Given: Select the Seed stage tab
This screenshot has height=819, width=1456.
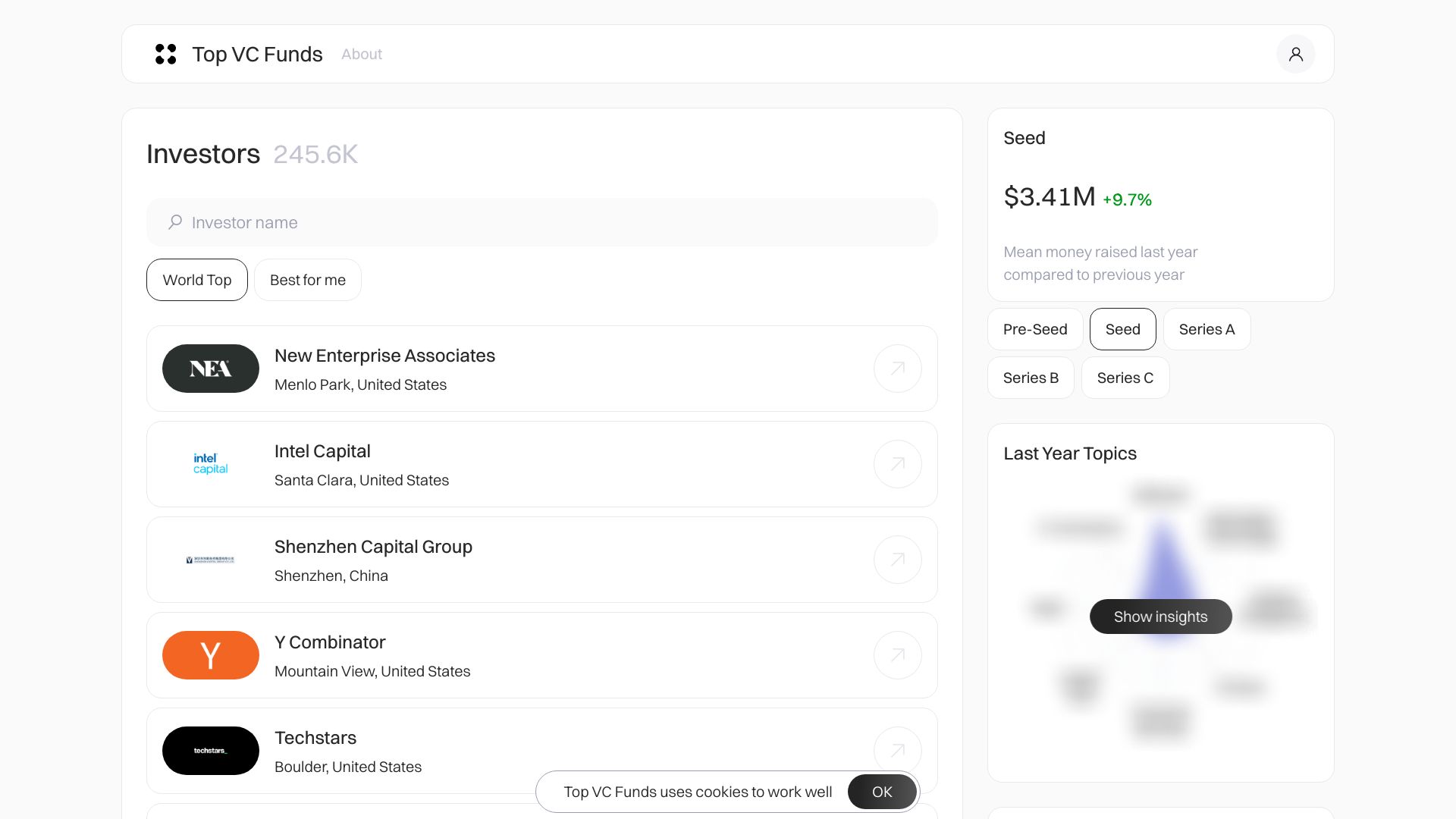Looking at the screenshot, I should [x=1122, y=329].
